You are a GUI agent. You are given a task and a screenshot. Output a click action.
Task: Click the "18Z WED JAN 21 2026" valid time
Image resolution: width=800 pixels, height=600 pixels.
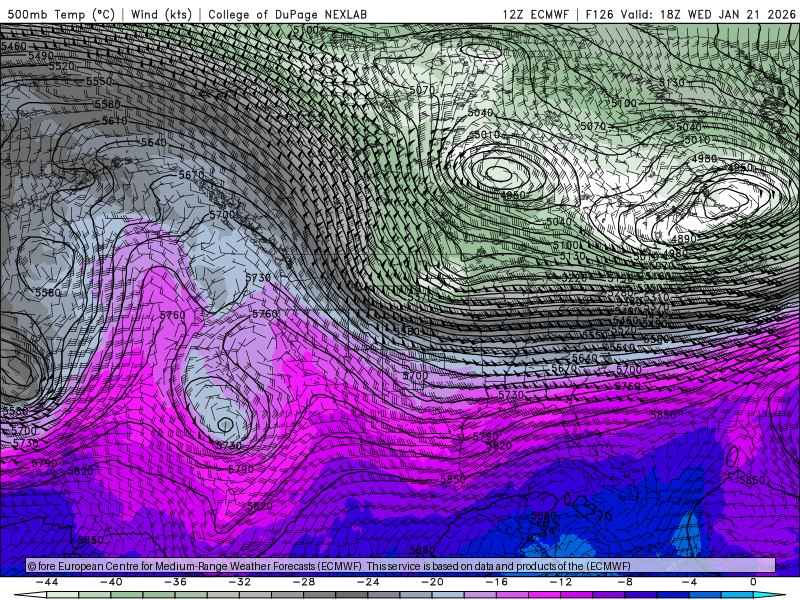(728, 14)
